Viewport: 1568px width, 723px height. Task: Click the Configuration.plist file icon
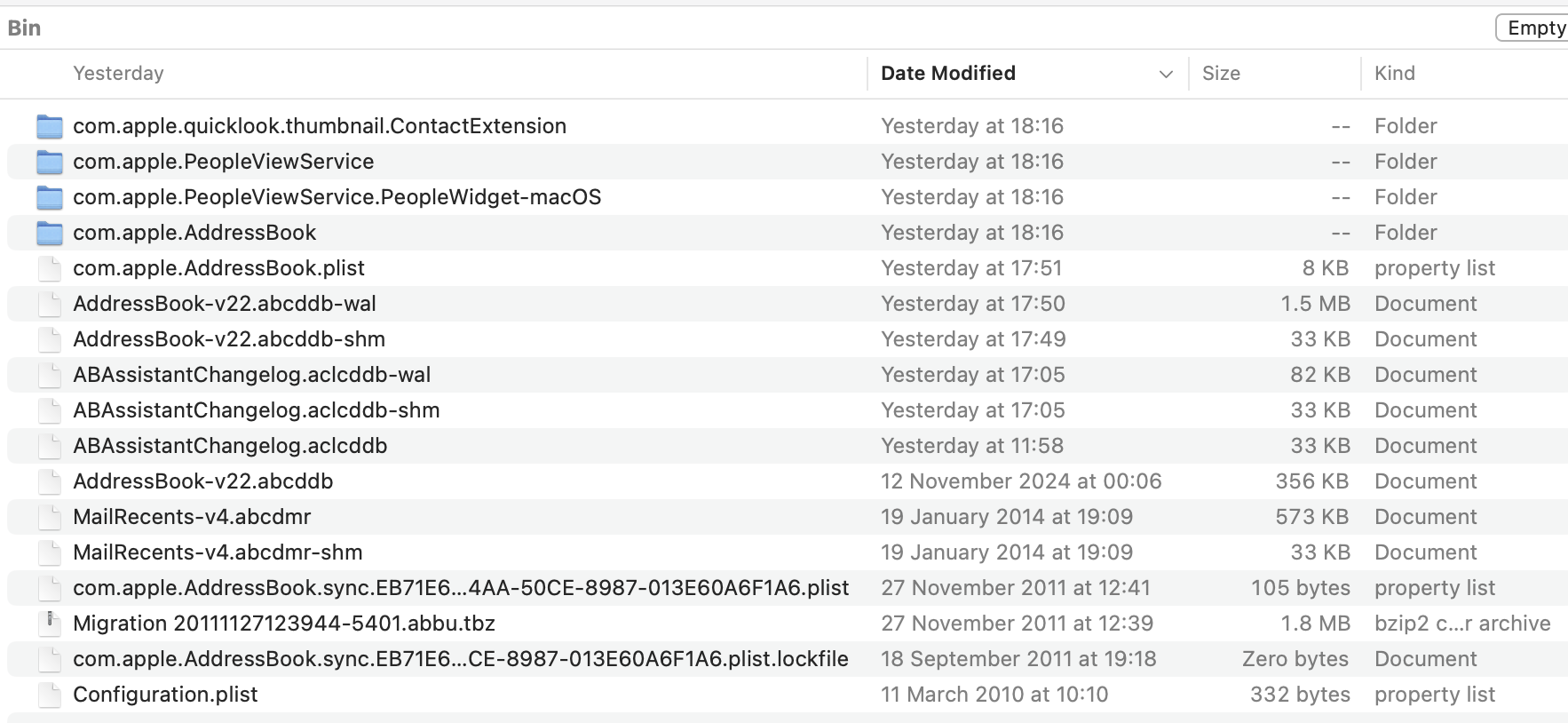coord(50,695)
